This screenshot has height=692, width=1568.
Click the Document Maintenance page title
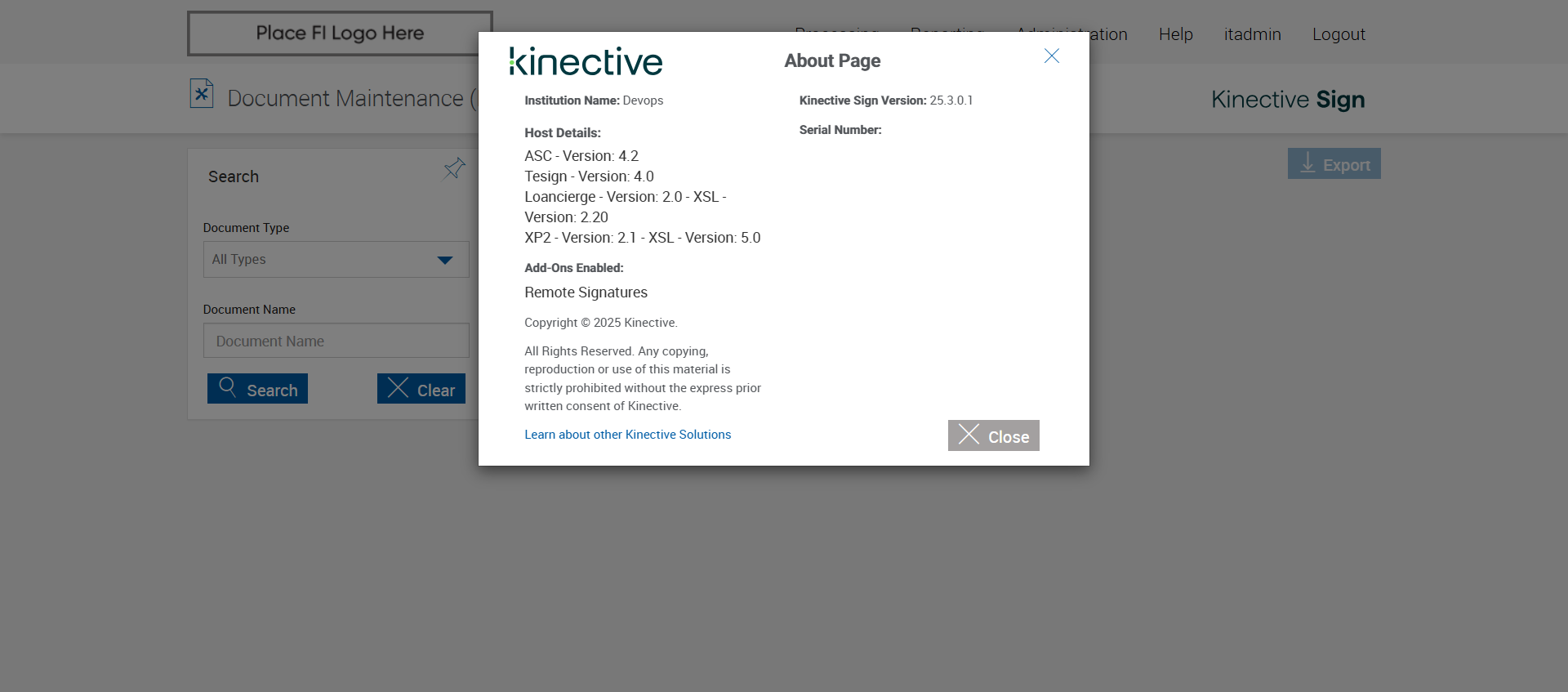coord(352,98)
